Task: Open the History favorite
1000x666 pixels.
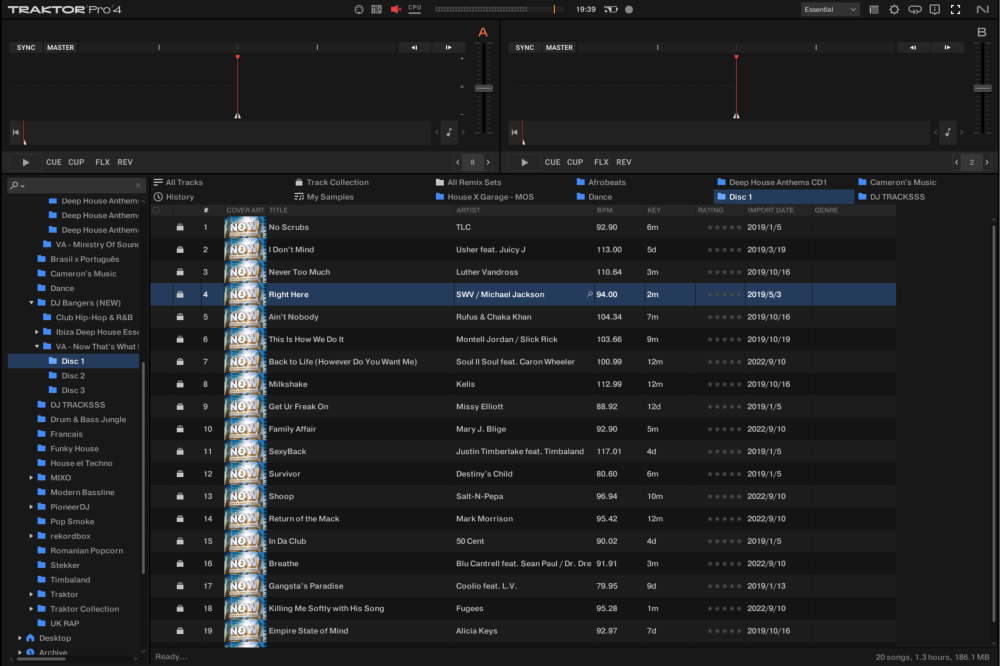Action: [174, 197]
